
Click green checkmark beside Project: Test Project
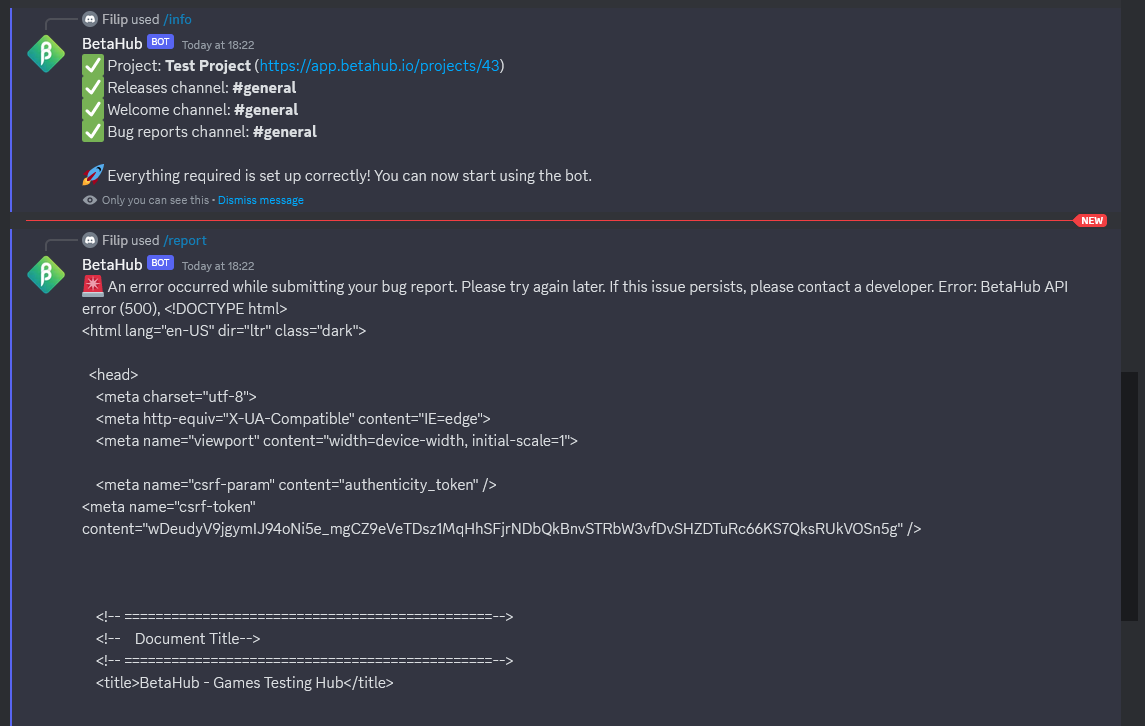93,66
